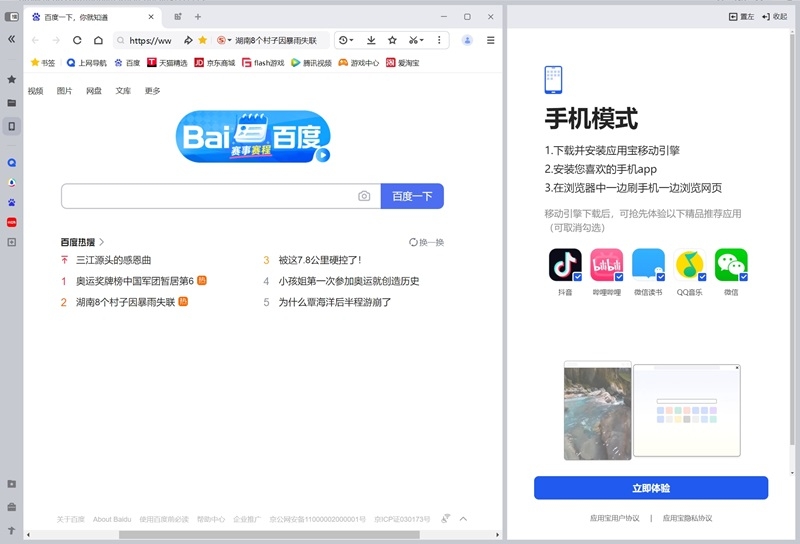
Task: Open the blue Q sidebar shortcut
Action: pos(12,163)
